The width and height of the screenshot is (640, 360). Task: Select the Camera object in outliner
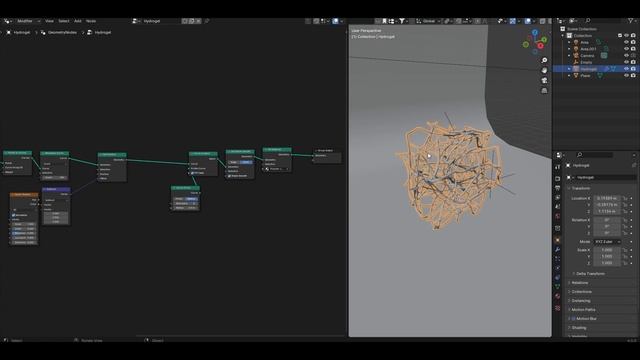[587, 56]
